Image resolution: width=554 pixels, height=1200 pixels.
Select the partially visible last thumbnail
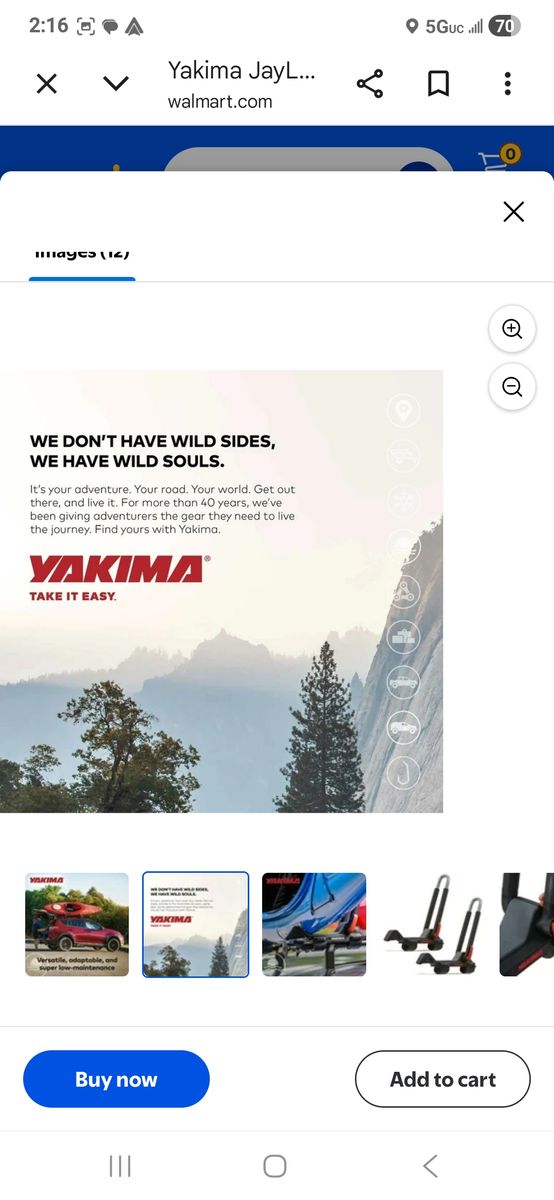click(527, 925)
